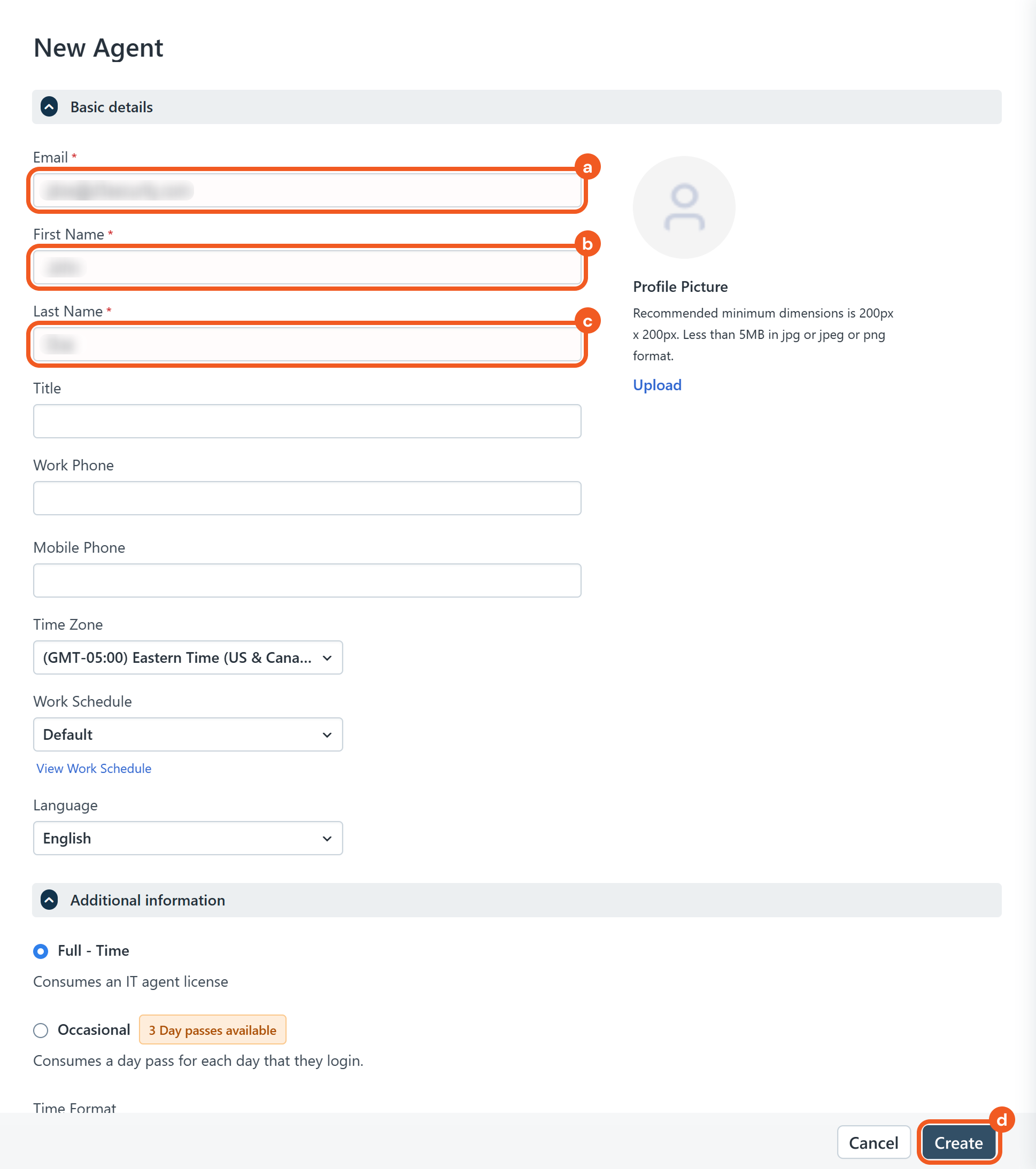Click the Title input field
Screen dimensions: 1036x1169
[x=307, y=422]
